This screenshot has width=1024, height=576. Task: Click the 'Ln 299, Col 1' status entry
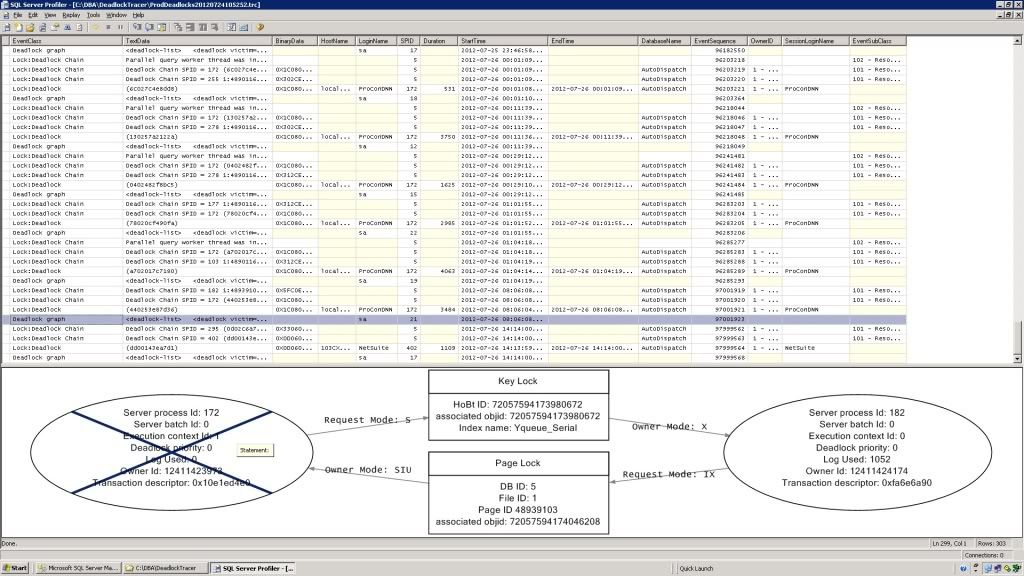coord(950,543)
